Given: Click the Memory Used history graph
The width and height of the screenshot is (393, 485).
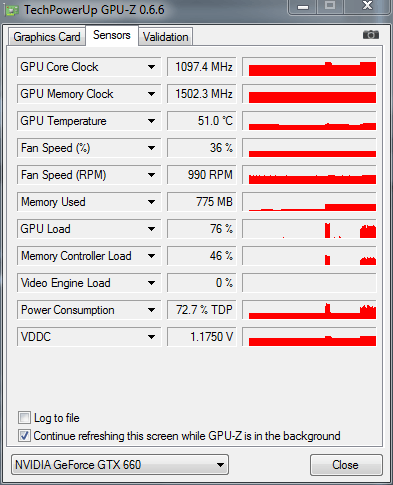Looking at the screenshot, I should (x=309, y=202).
